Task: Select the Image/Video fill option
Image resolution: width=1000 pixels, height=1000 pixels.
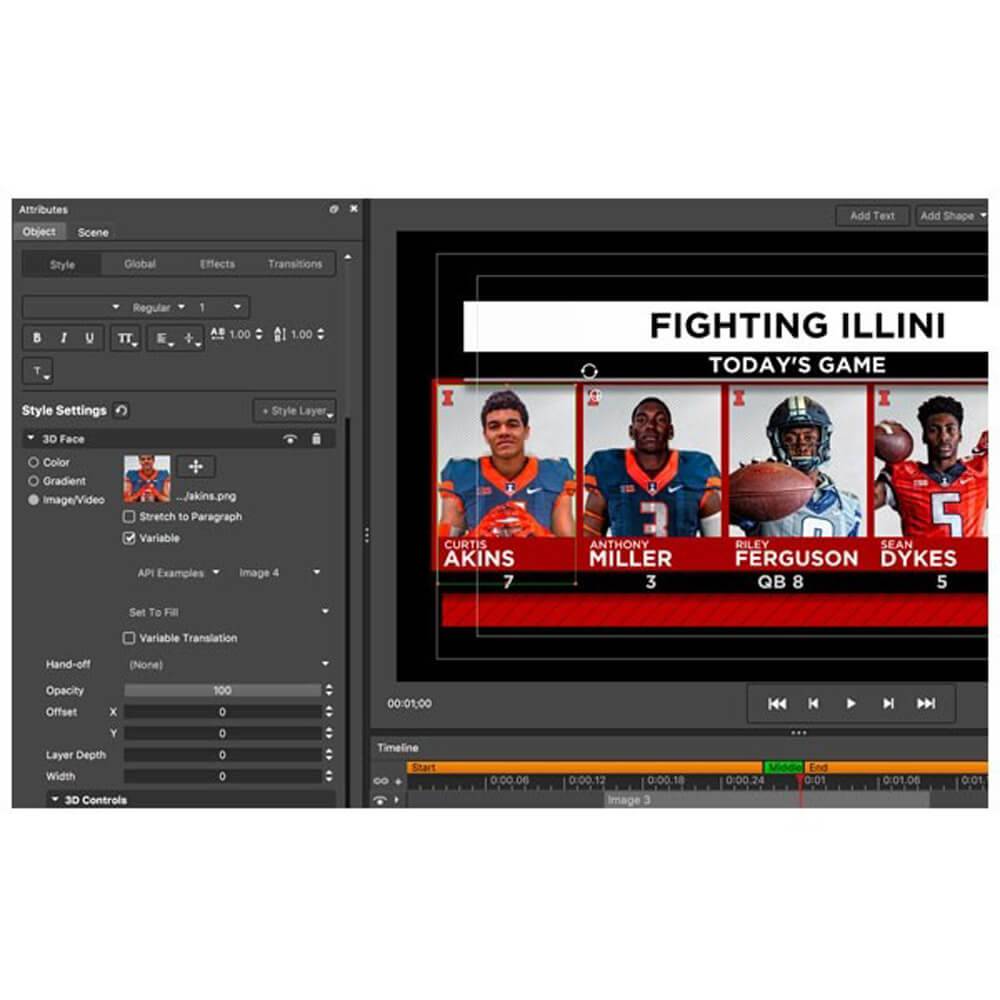Action: [33, 499]
